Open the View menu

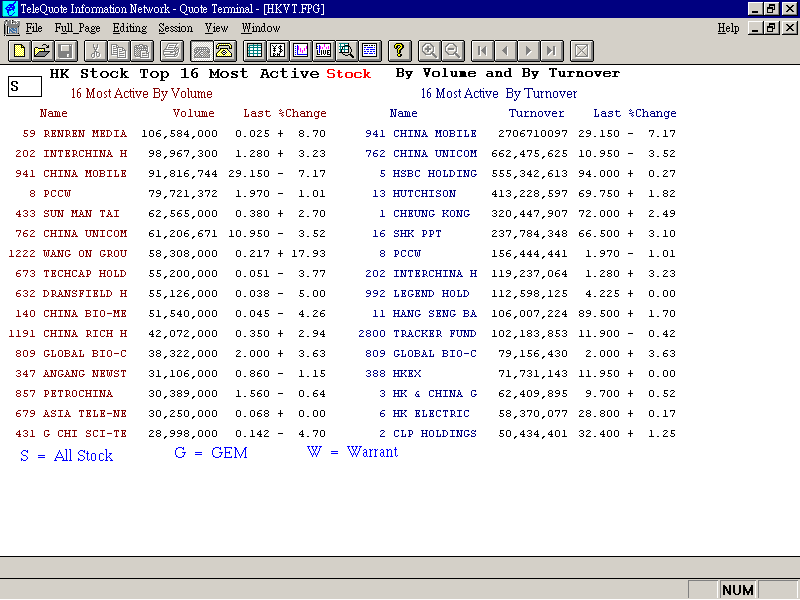(216, 28)
